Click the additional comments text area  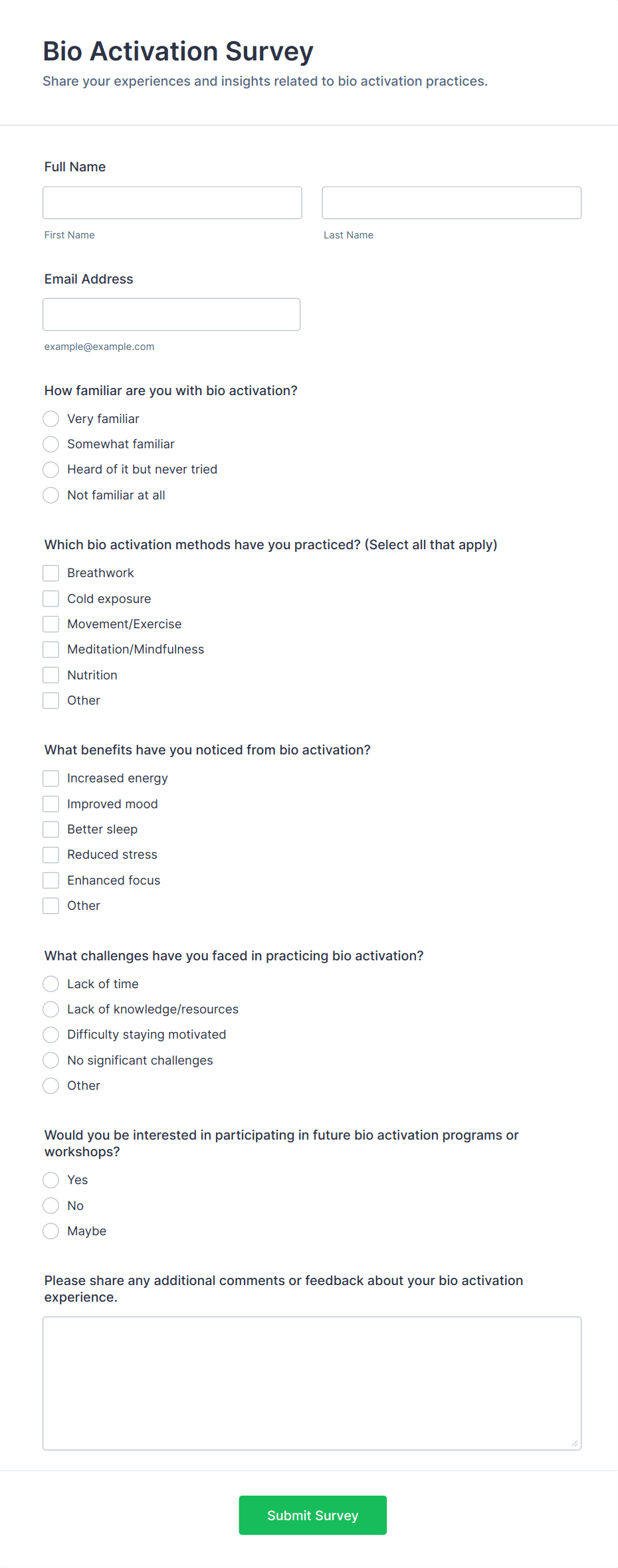[x=312, y=1383]
